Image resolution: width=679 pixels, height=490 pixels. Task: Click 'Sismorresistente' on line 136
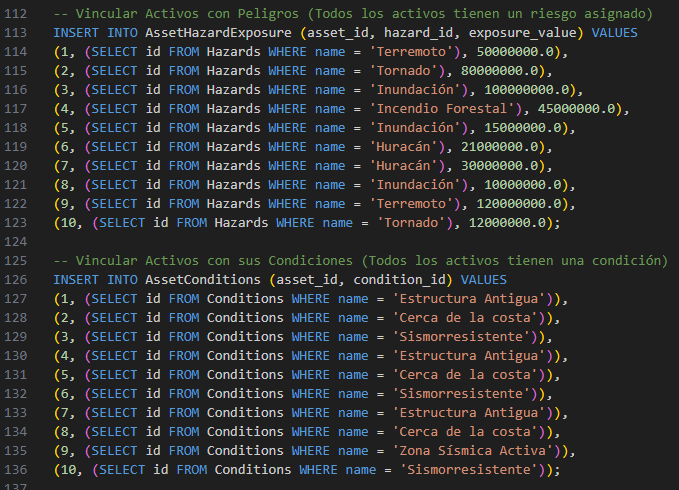[469, 471]
